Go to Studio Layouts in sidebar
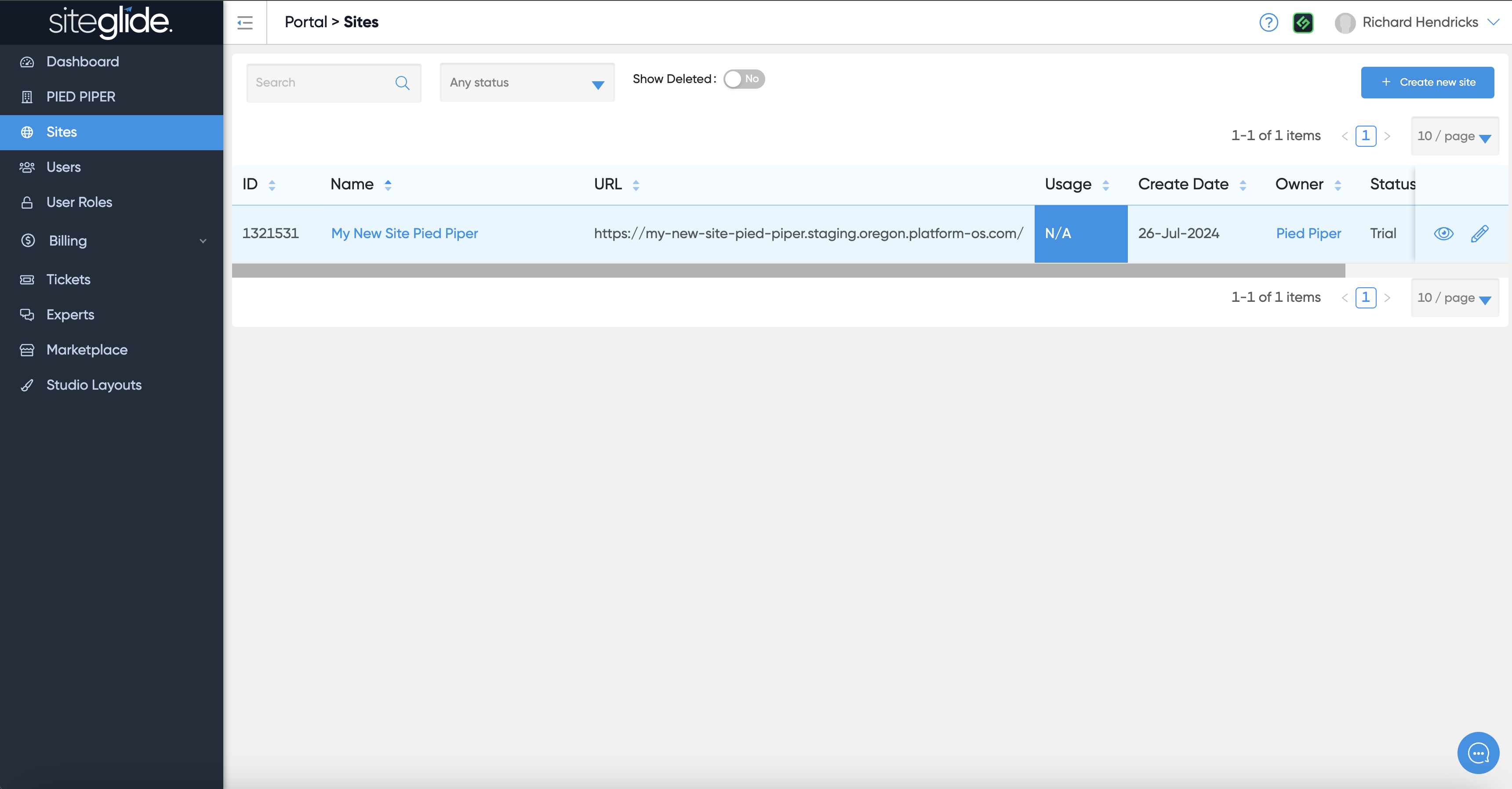The width and height of the screenshot is (1512, 789). click(x=94, y=385)
